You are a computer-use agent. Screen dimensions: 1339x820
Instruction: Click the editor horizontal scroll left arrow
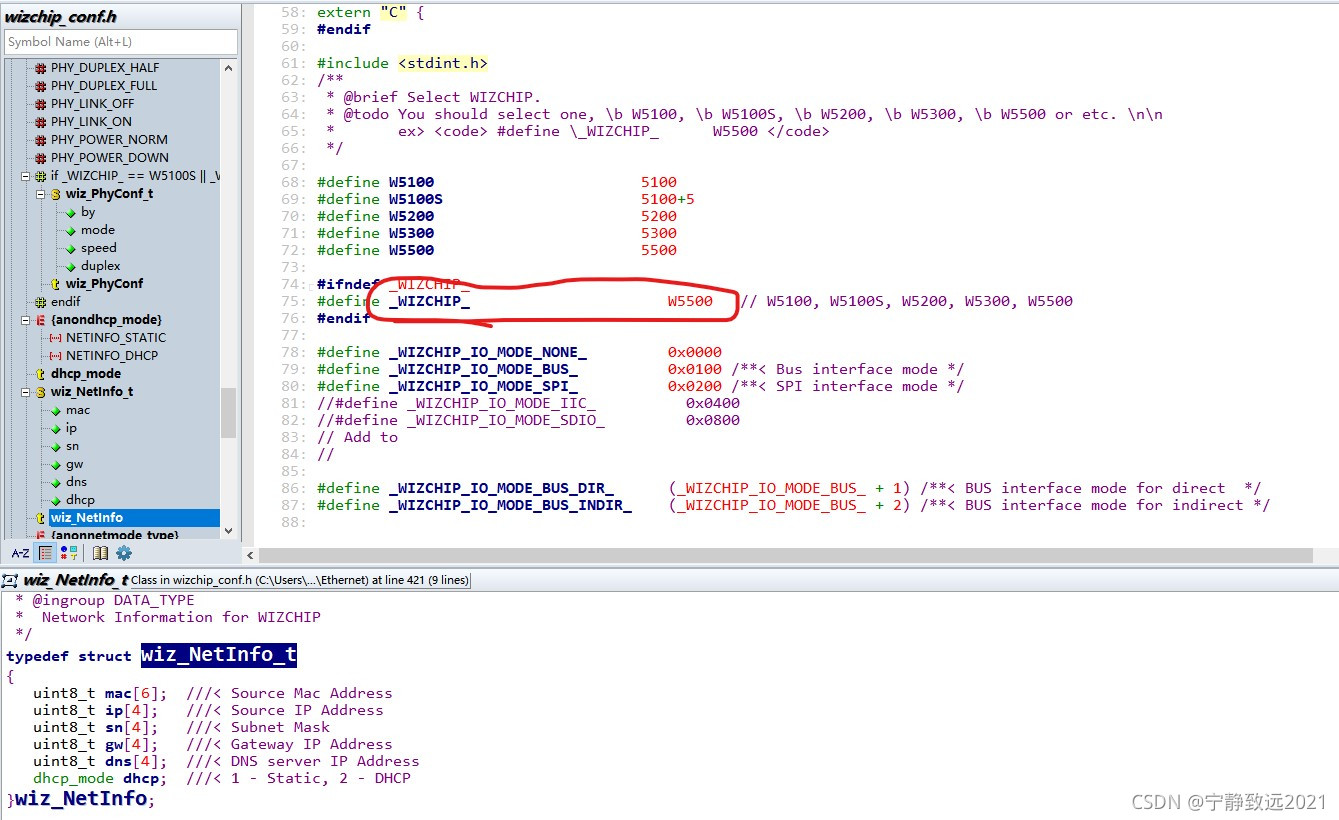[250, 555]
